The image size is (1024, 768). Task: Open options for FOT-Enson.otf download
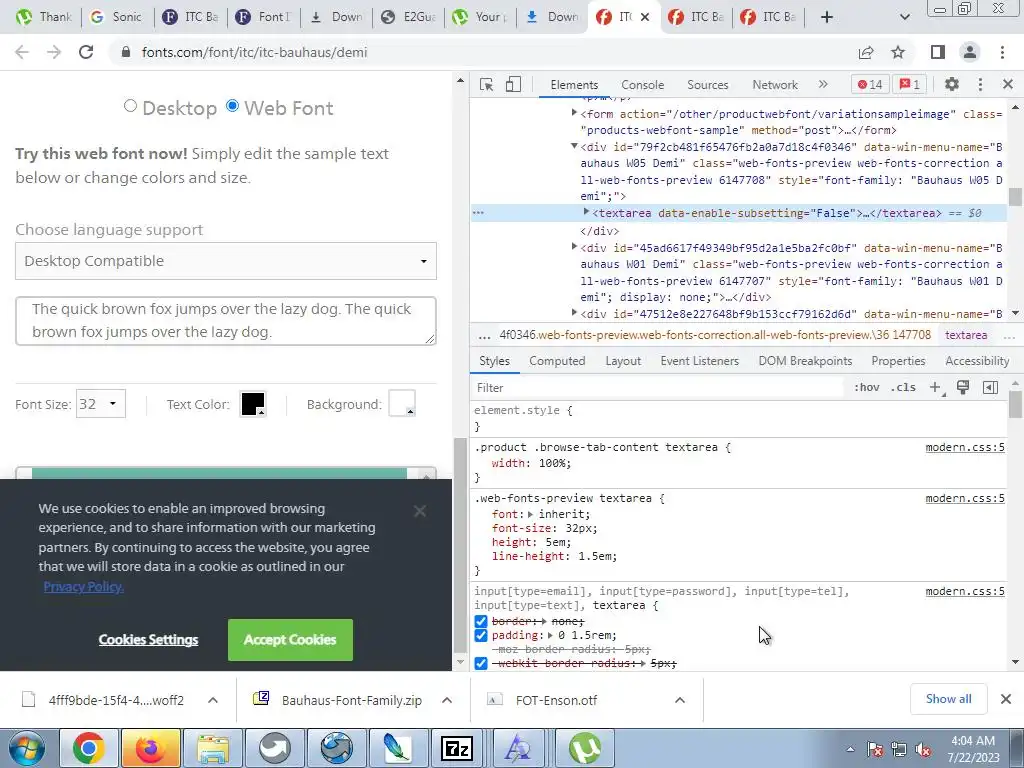point(680,700)
